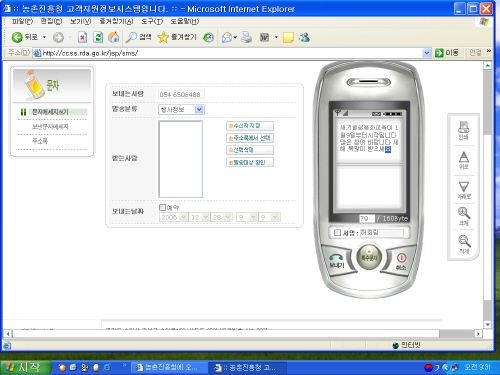Click the phone's red cancel button
The width and height of the screenshot is (500, 375).
[x=401, y=261]
